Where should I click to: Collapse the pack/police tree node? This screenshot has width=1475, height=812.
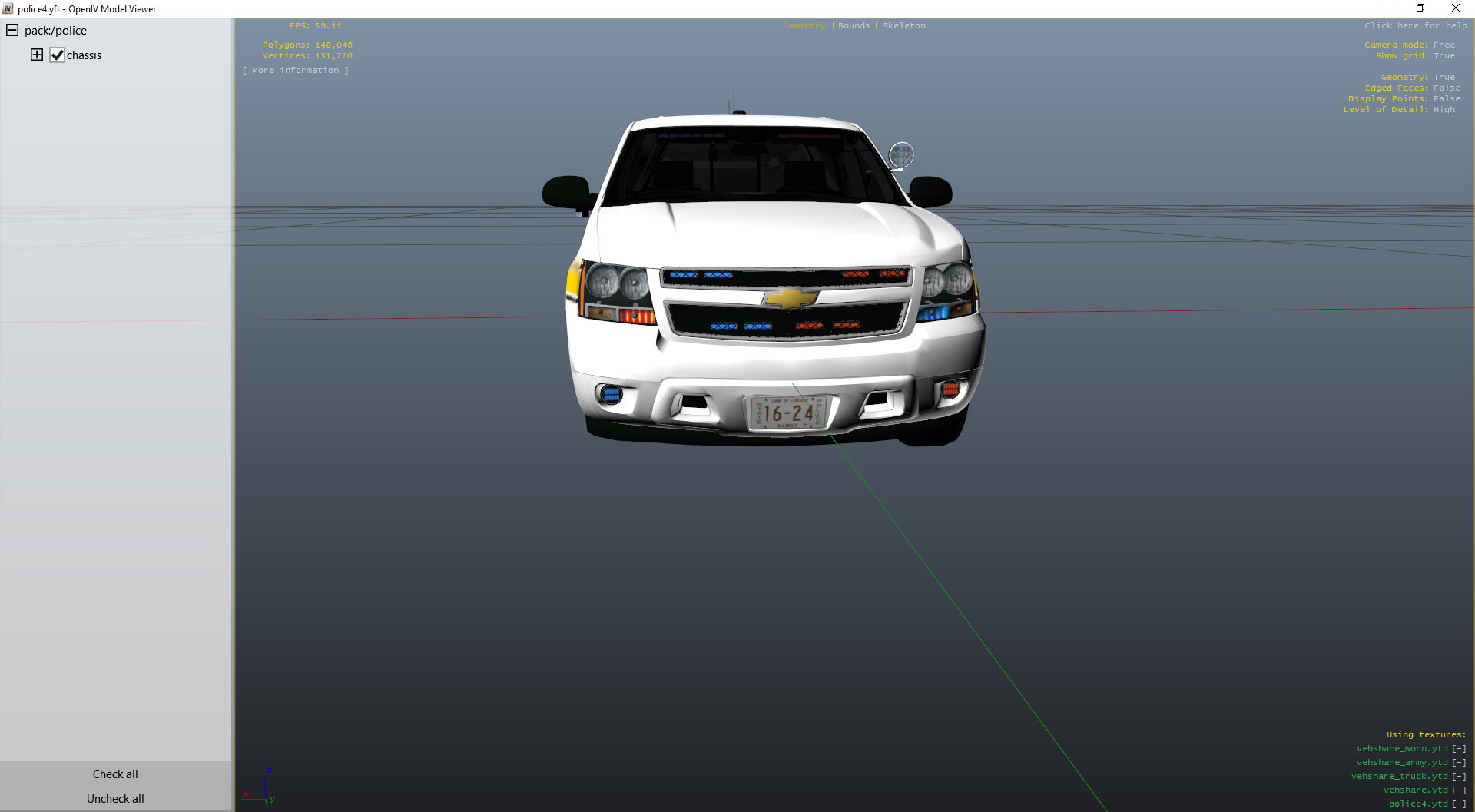(x=12, y=31)
